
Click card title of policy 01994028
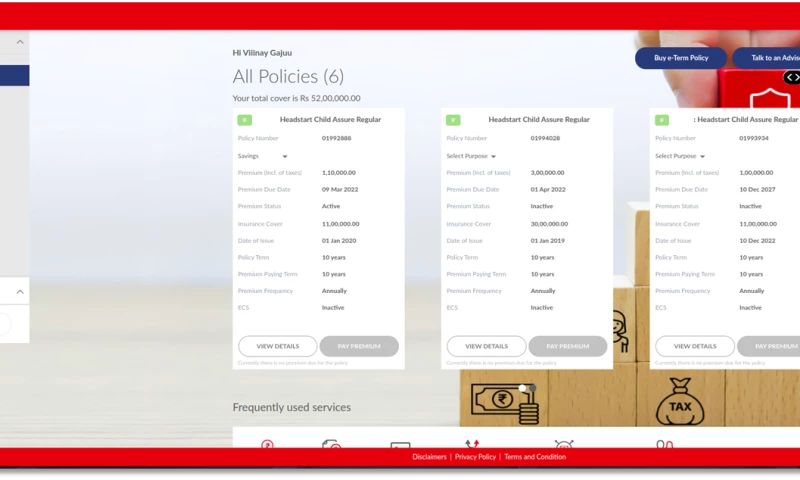tap(539, 119)
